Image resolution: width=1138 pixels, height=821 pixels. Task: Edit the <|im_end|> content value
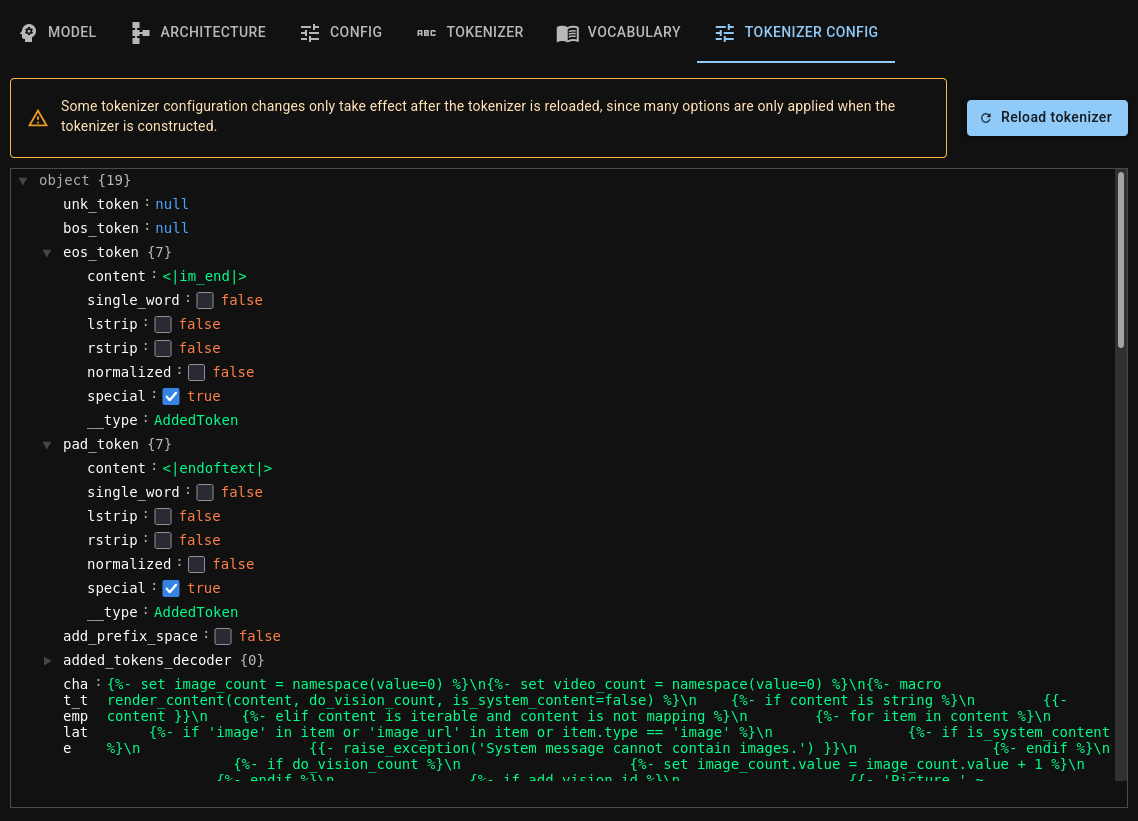click(205, 277)
